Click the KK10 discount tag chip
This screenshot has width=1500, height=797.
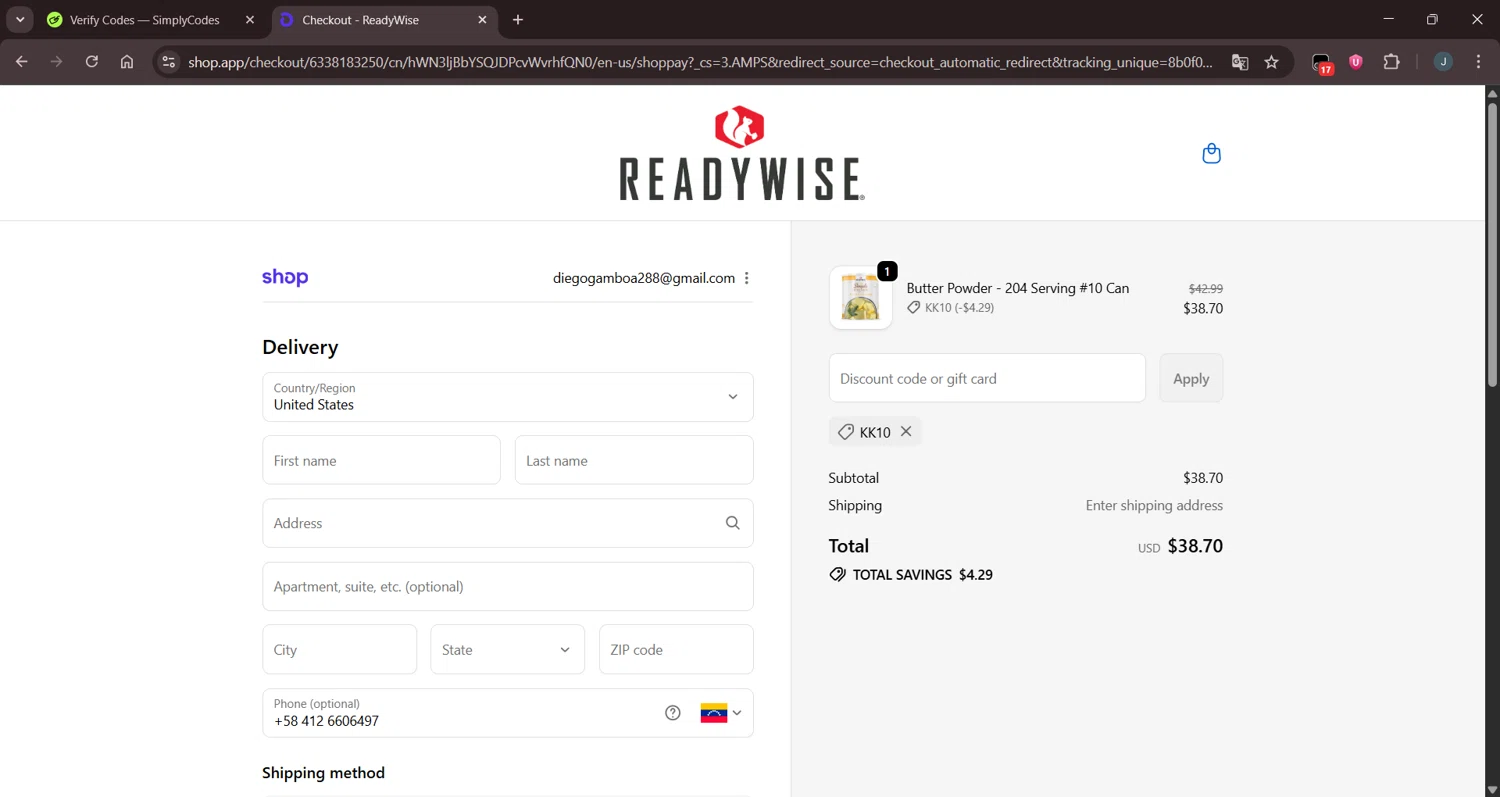point(875,432)
